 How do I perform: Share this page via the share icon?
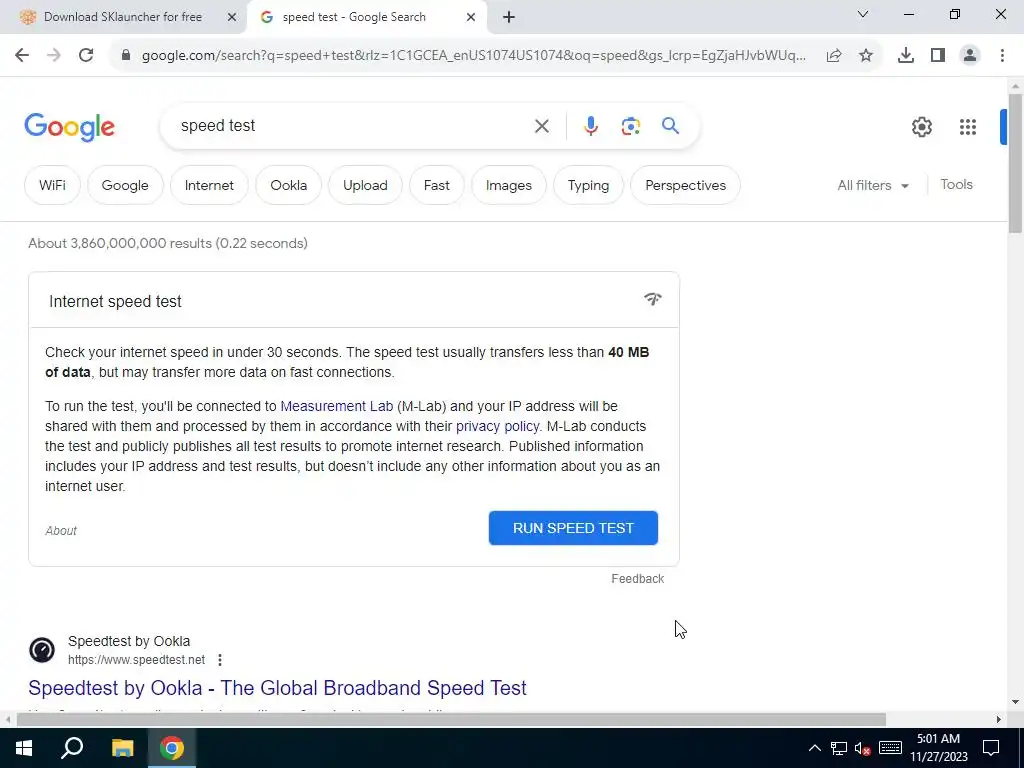point(834,56)
